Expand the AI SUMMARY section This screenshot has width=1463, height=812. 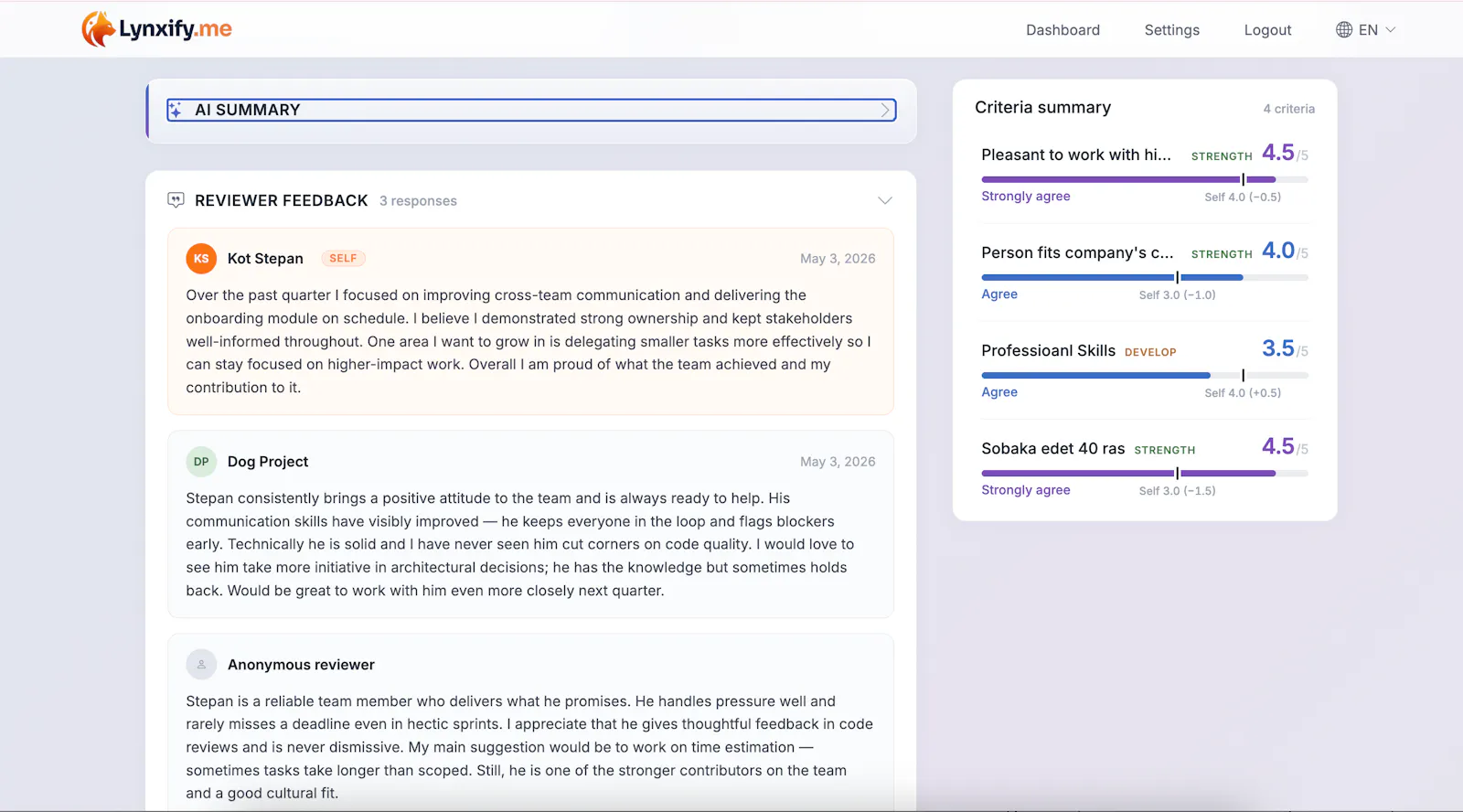coord(531,110)
